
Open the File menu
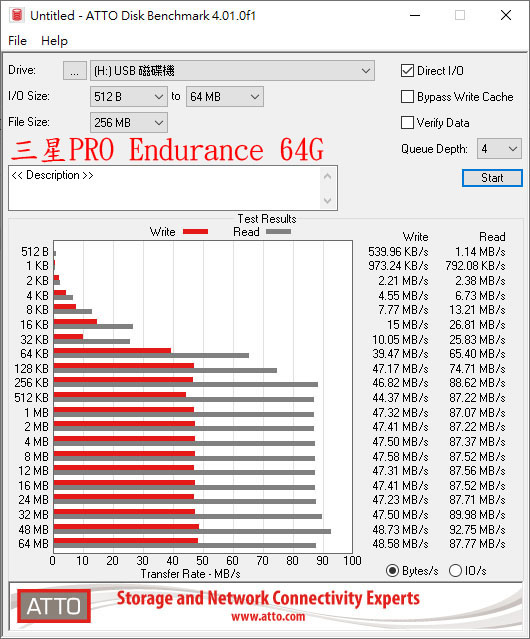[x=18, y=41]
